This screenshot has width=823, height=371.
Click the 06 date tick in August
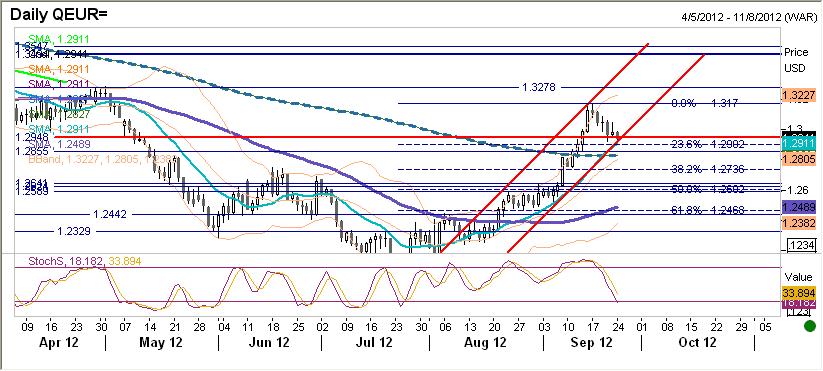[x=445, y=326]
